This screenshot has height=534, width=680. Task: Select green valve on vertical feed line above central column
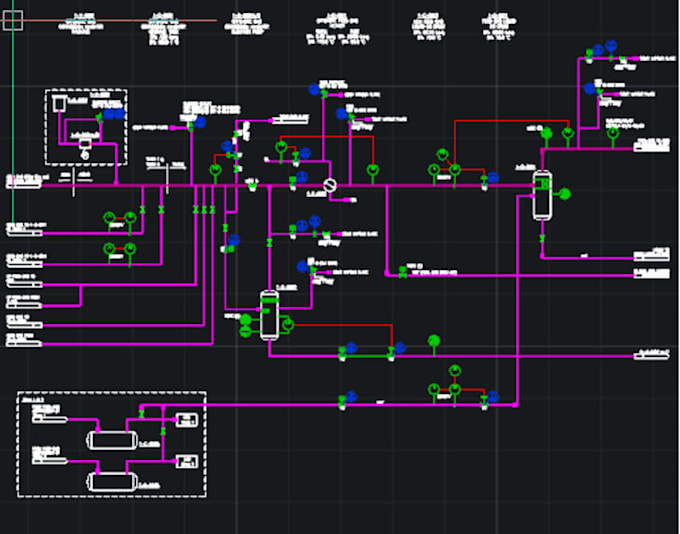click(269, 242)
